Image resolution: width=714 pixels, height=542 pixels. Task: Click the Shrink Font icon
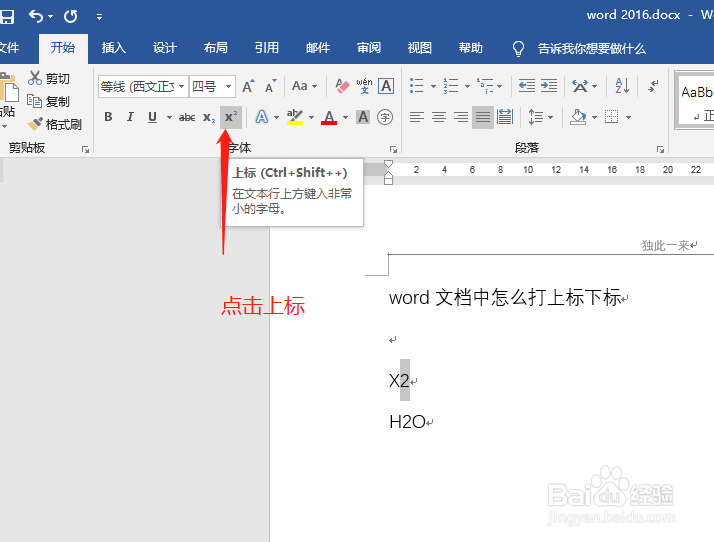[270, 86]
